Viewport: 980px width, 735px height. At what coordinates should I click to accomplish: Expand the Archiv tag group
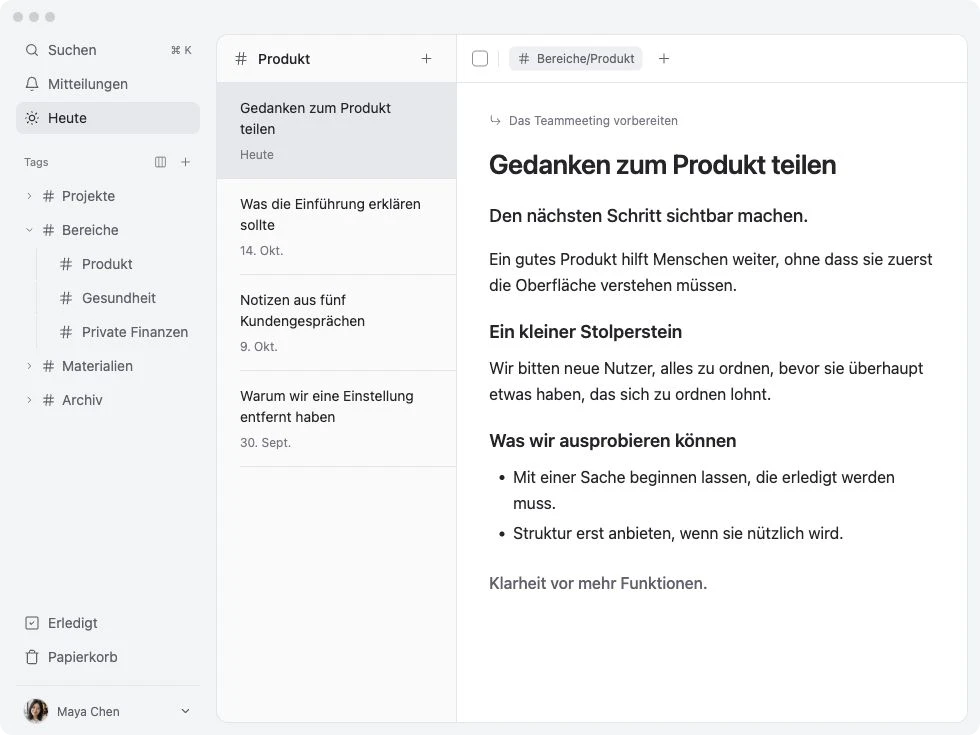(x=29, y=400)
